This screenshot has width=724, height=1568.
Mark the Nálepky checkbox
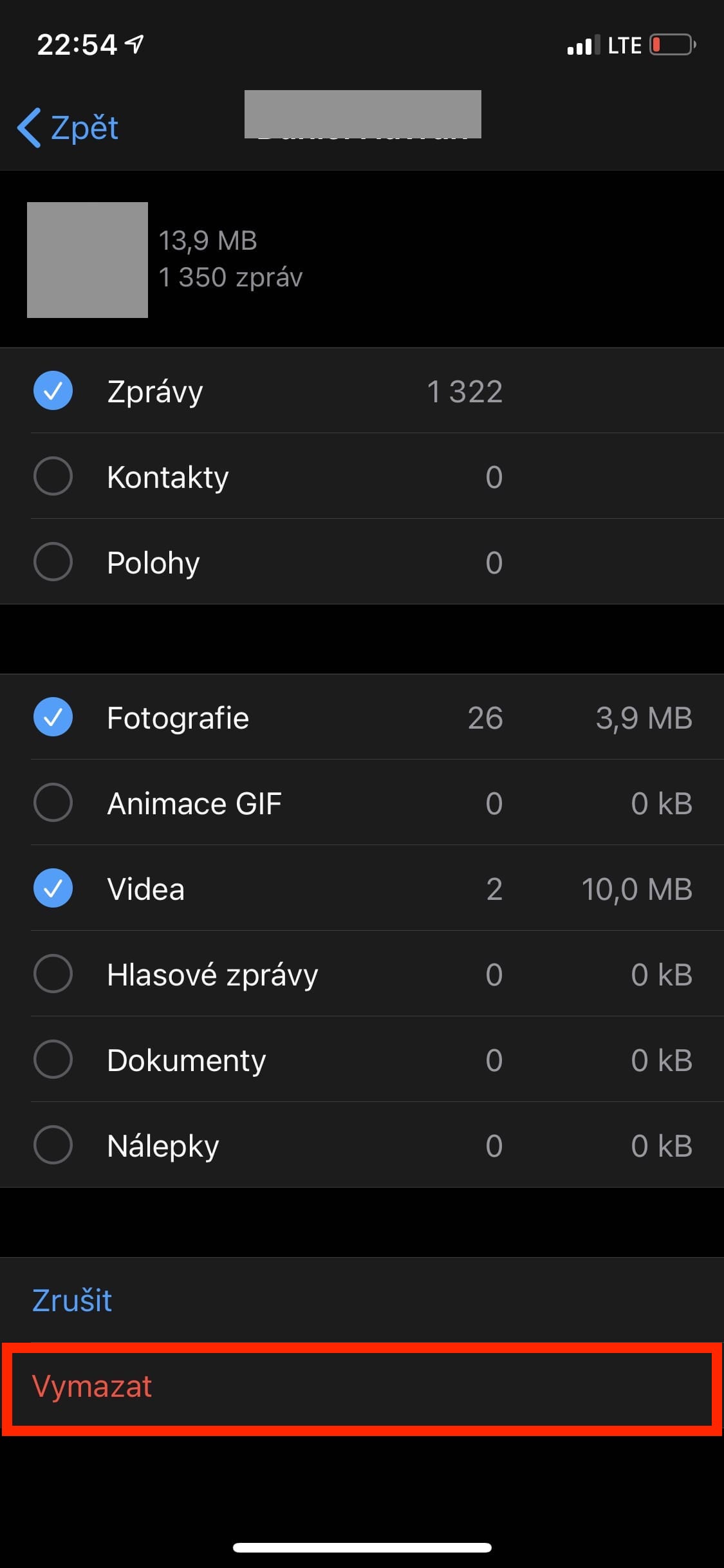coord(53,1145)
